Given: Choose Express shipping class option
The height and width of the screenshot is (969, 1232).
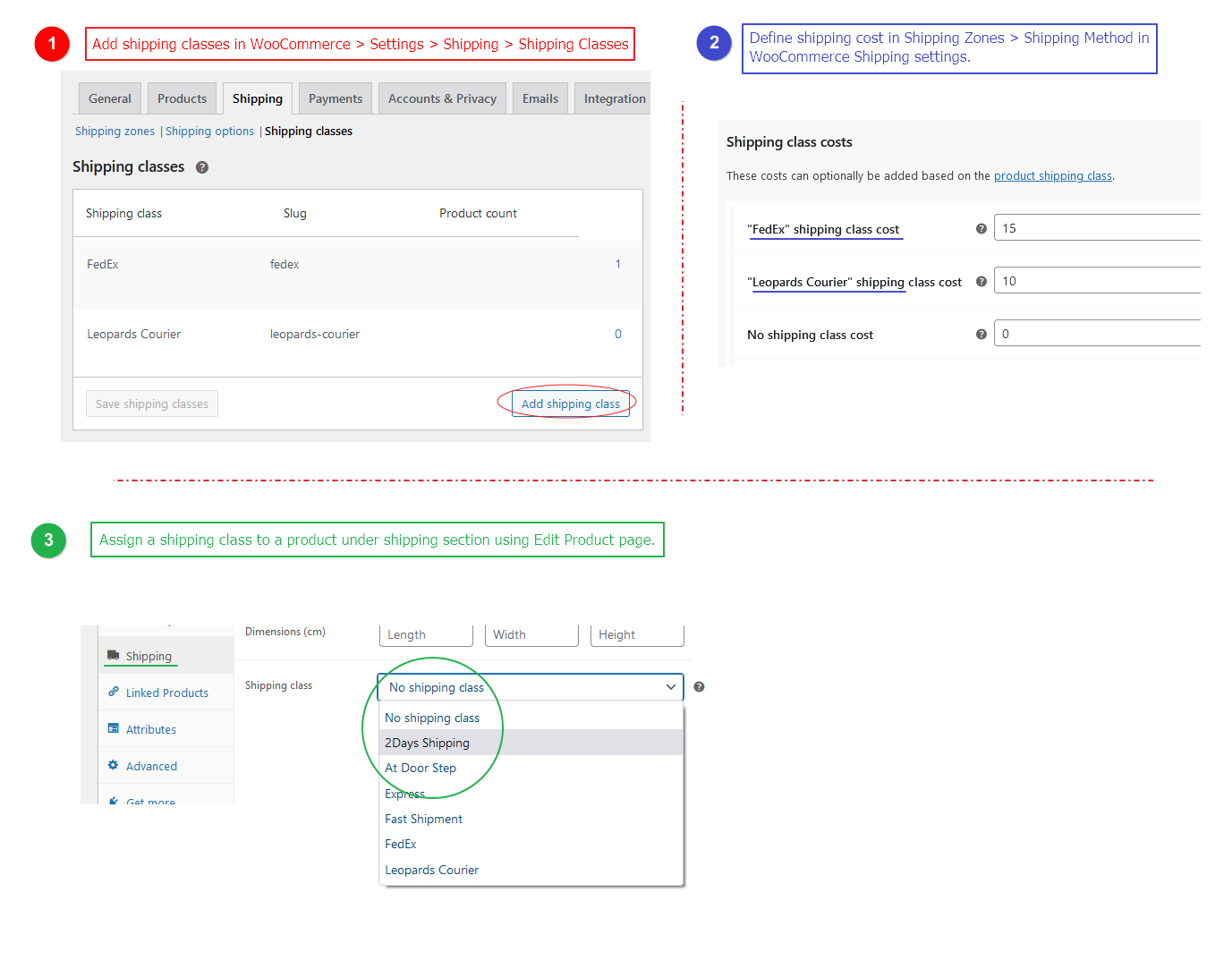Looking at the screenshot, I should point(531,794).
